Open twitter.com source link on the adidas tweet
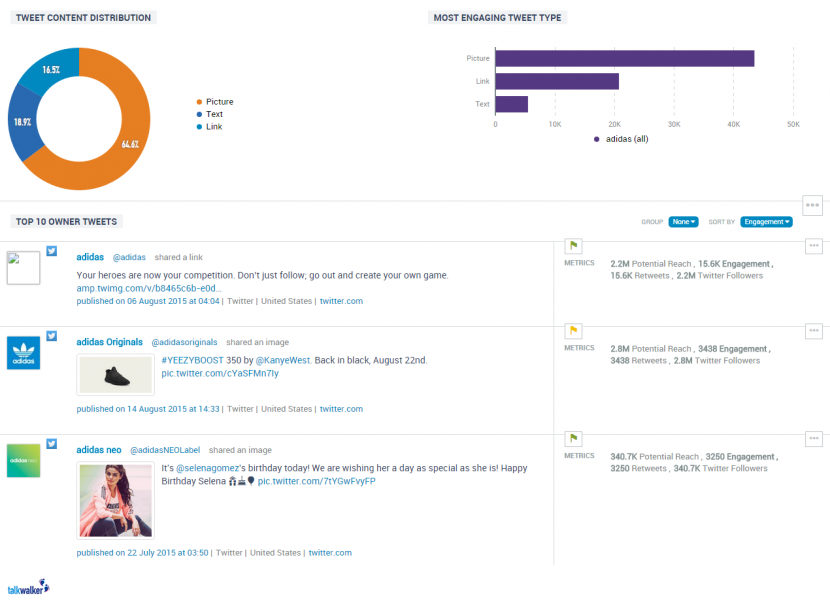Image resolution: width=830 pixels, height=600 pixels. pyautogui.click(x=341, y=301)
